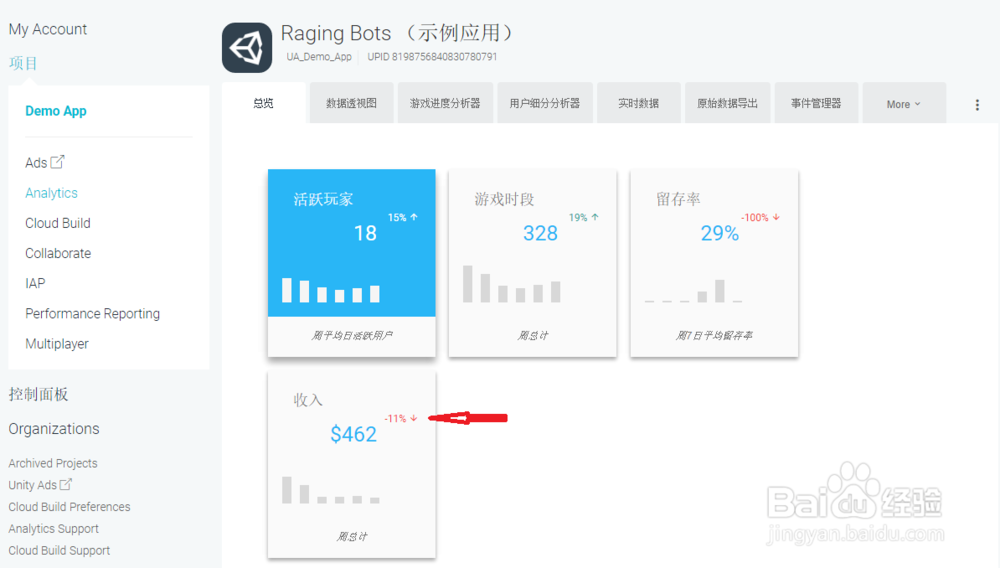The width and height of the screenshot is (1000, 568).
Task: Expand the More tab dropdown
Action: pos(904,103)
